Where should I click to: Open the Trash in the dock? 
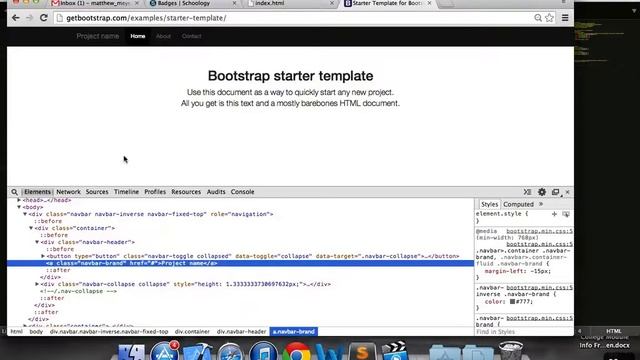click(511, 352)
